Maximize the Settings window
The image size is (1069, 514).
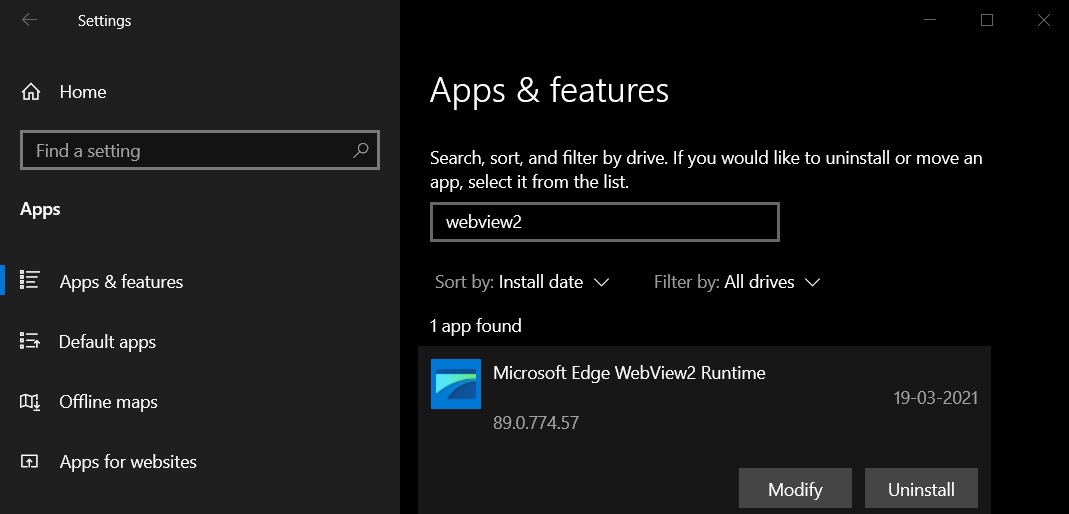[987, 20]
